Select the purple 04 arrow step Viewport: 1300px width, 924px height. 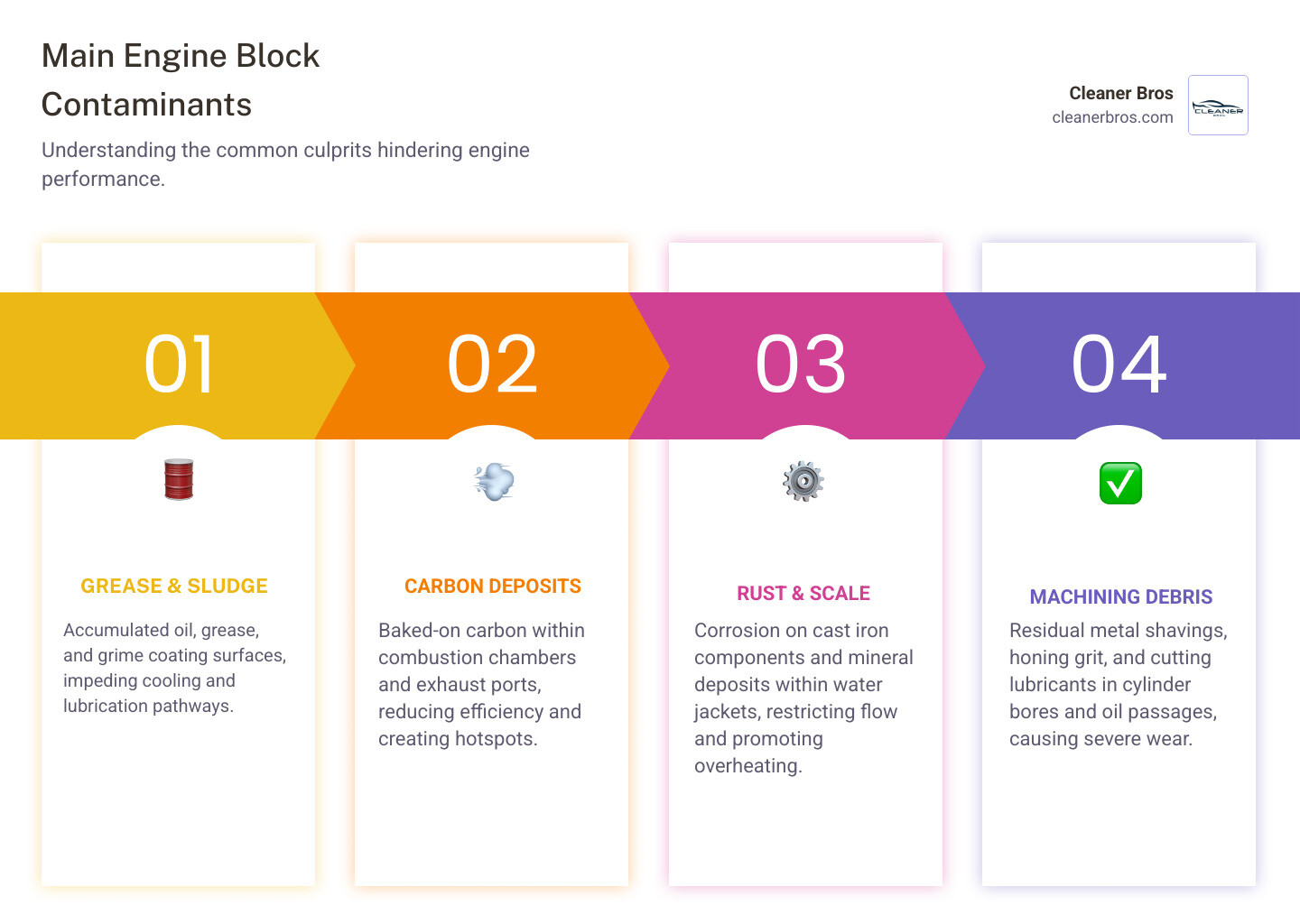[1119, 365]
